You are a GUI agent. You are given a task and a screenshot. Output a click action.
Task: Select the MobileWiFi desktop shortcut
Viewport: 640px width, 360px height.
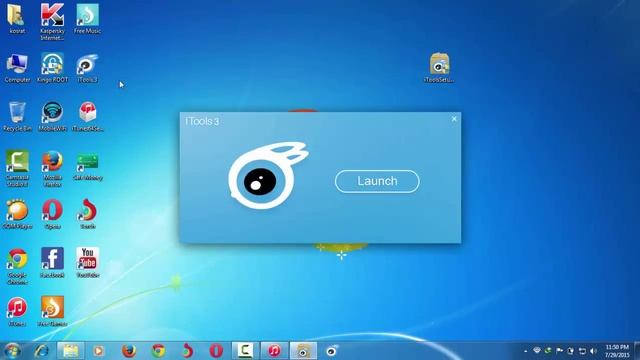[x=52, y=117]
